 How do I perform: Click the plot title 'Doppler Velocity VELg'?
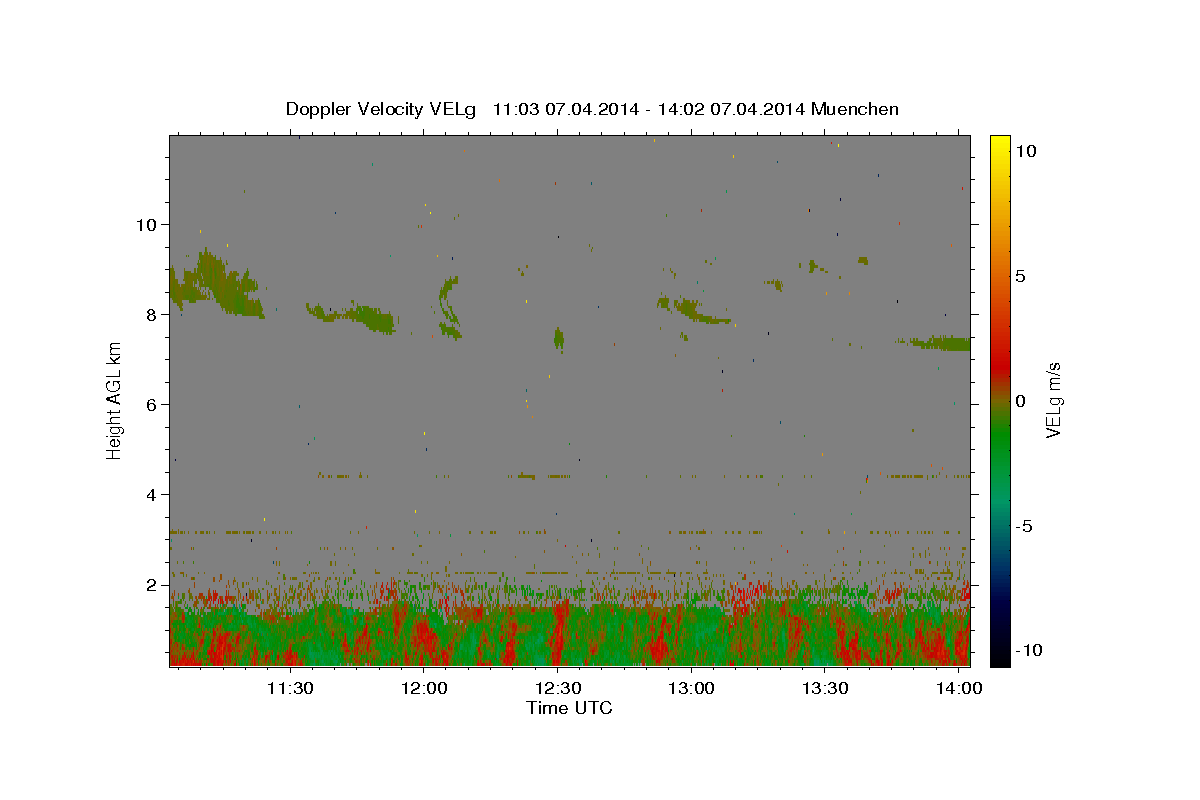pos(381,109)
